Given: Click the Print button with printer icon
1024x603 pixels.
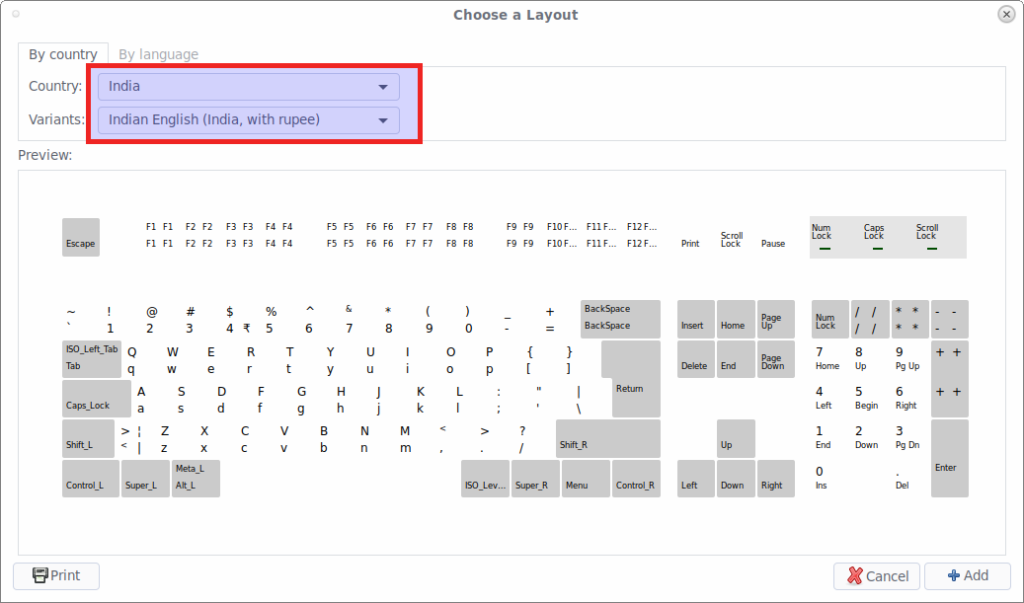Looking at the screenshot, I should tap(56, 575).
